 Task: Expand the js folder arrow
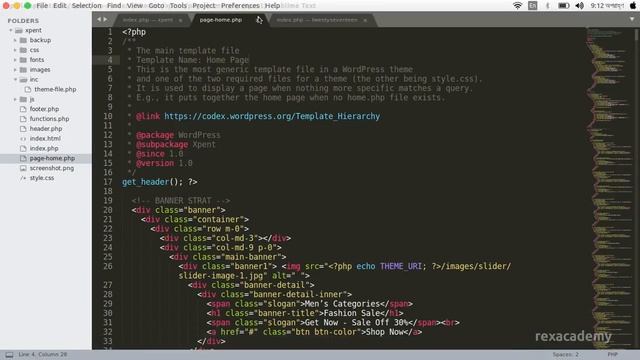15,99
